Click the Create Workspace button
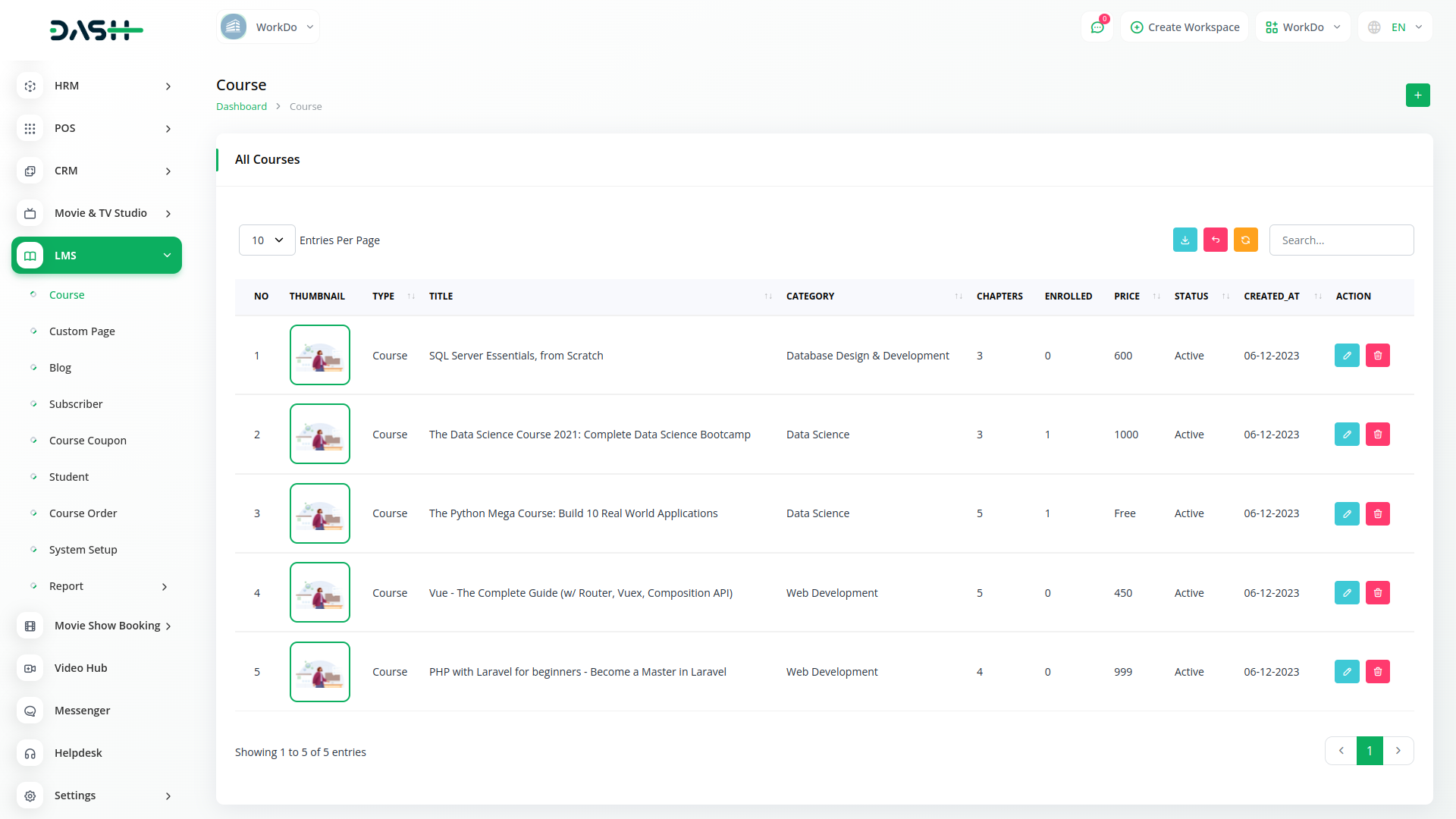The width and height of the screenshot is (1456, 819). pyautogui.click(x=1185, y=27)
